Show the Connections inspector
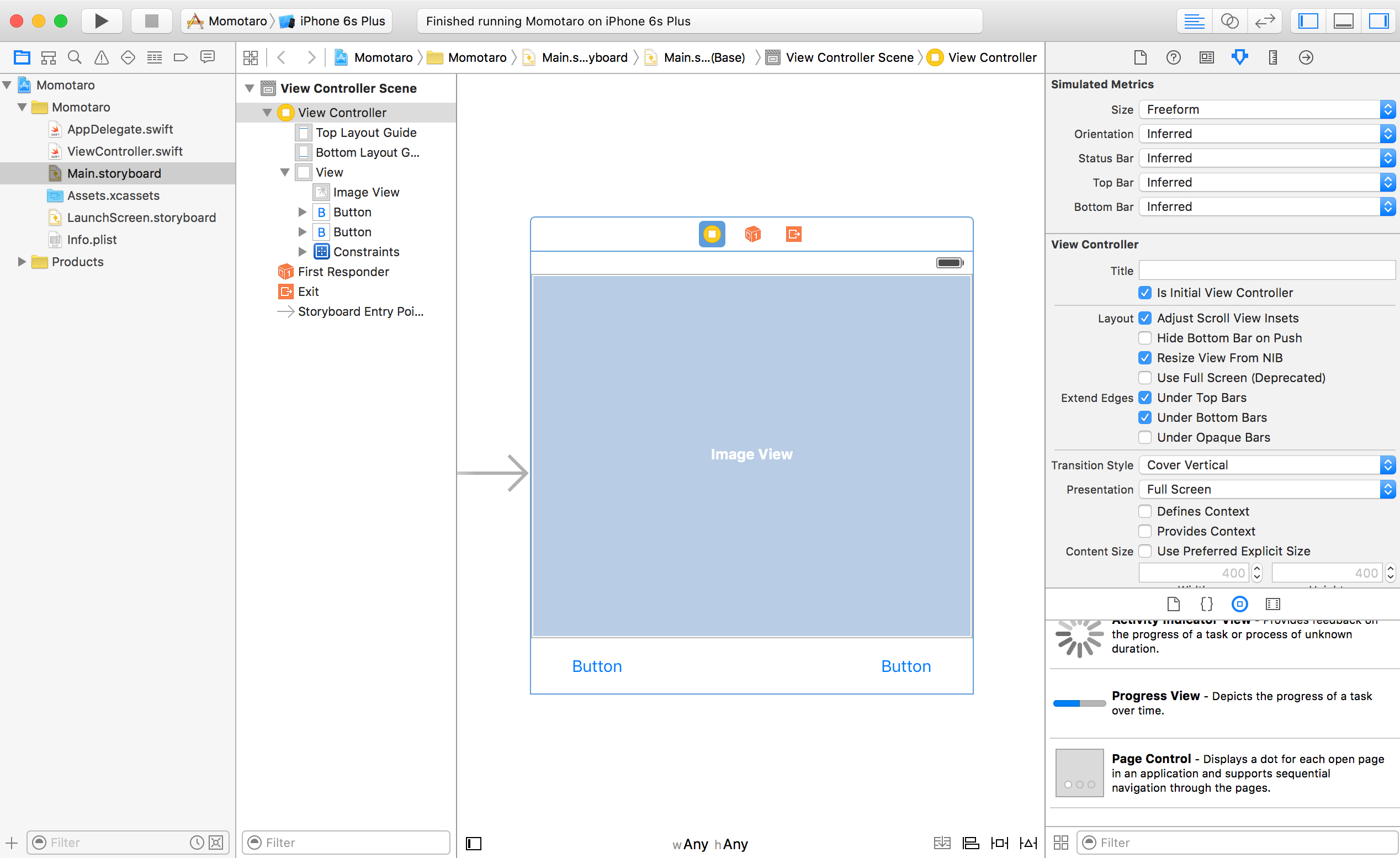Viewport: 1400px width, 858px height. [x=1305, y=57]
